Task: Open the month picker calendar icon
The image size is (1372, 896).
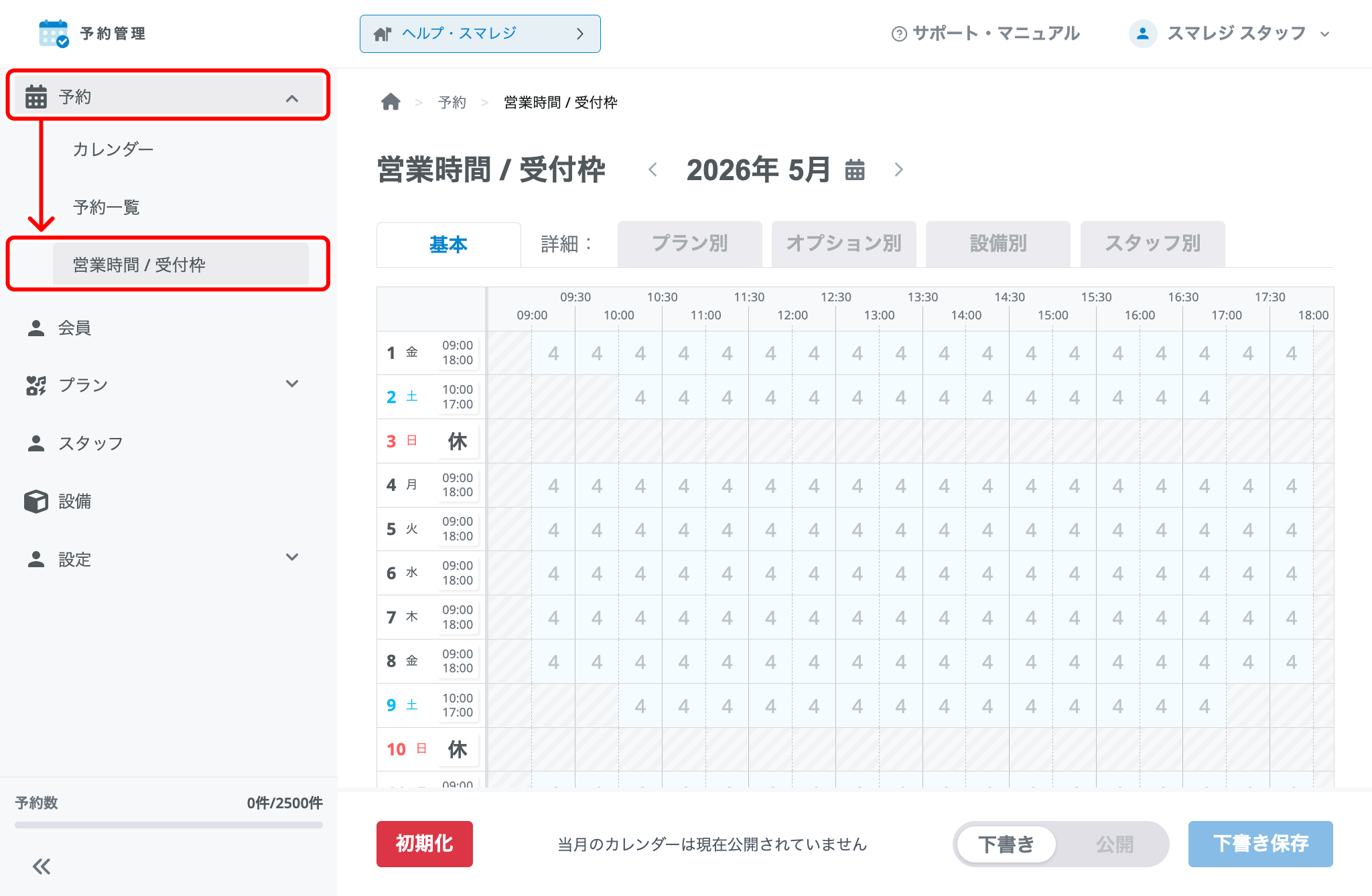Action: pos(855,170)
